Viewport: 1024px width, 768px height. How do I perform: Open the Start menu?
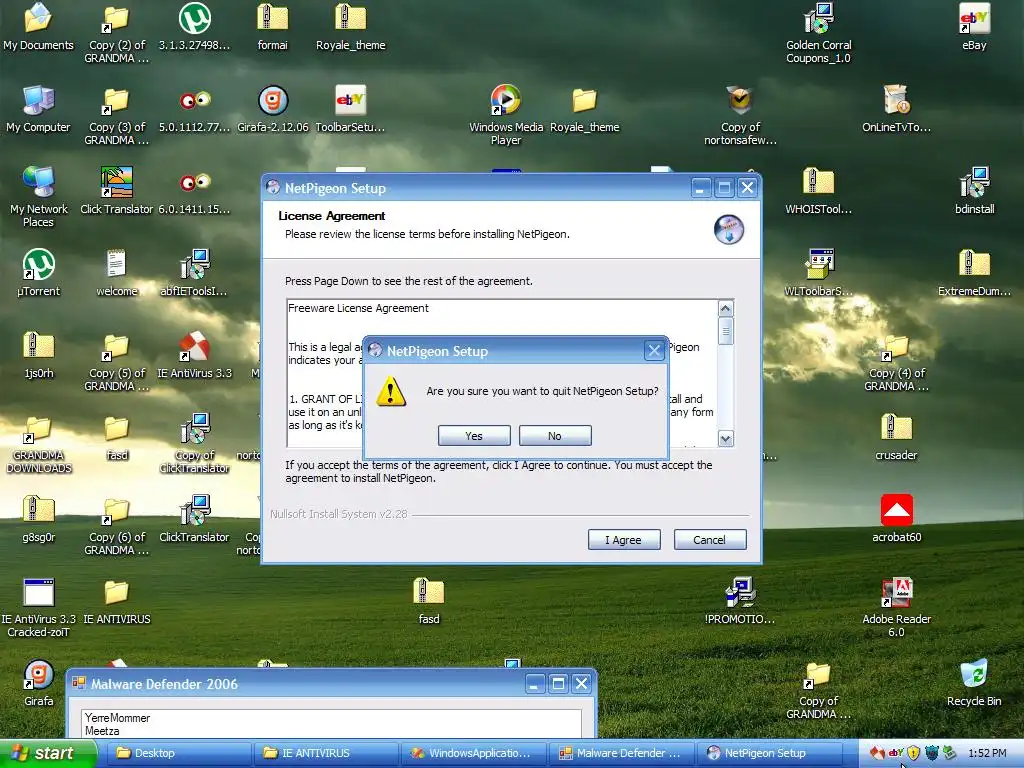pos(47,753)
